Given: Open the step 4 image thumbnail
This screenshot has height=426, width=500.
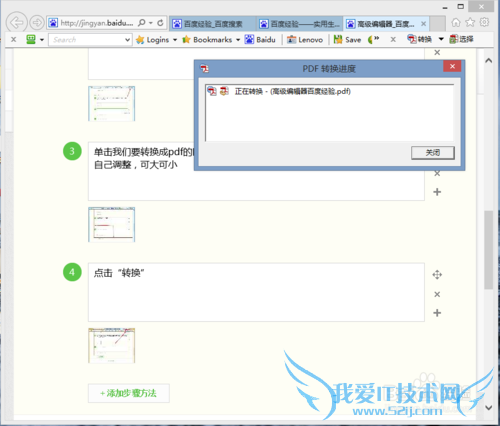Looking at the screenshot, I should click(112, 346).
